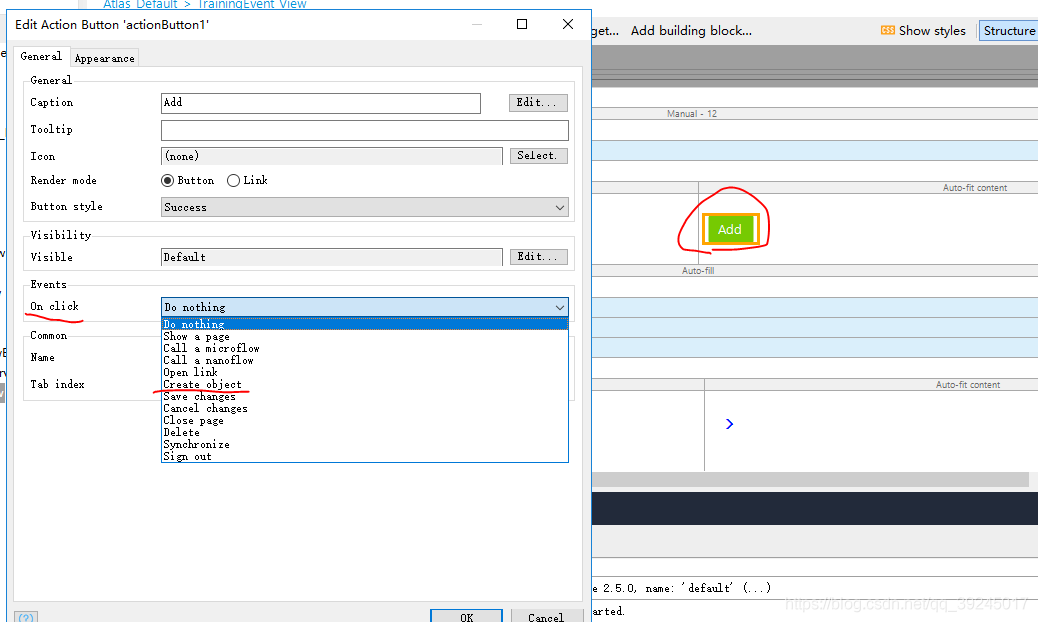Click Edit button for Visibility
The width and height of the screenshot is (1038, 622).
pos(538,257)
